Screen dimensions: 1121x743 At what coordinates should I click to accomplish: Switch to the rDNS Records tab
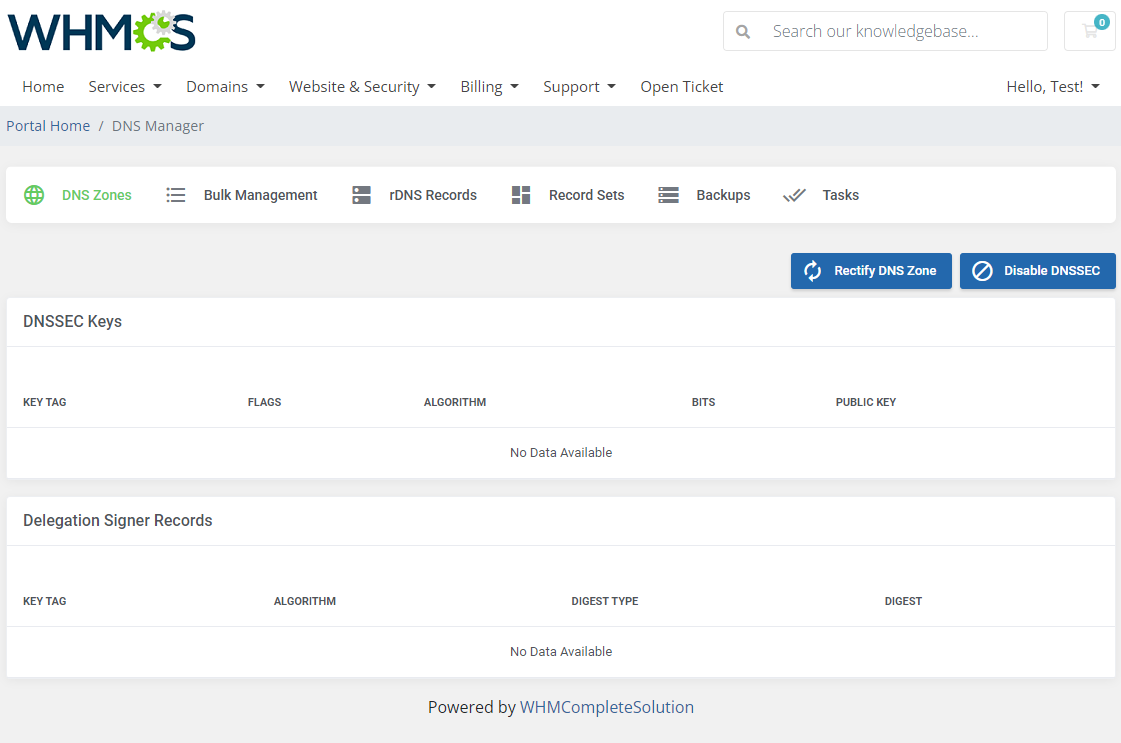tap(415, 195)
